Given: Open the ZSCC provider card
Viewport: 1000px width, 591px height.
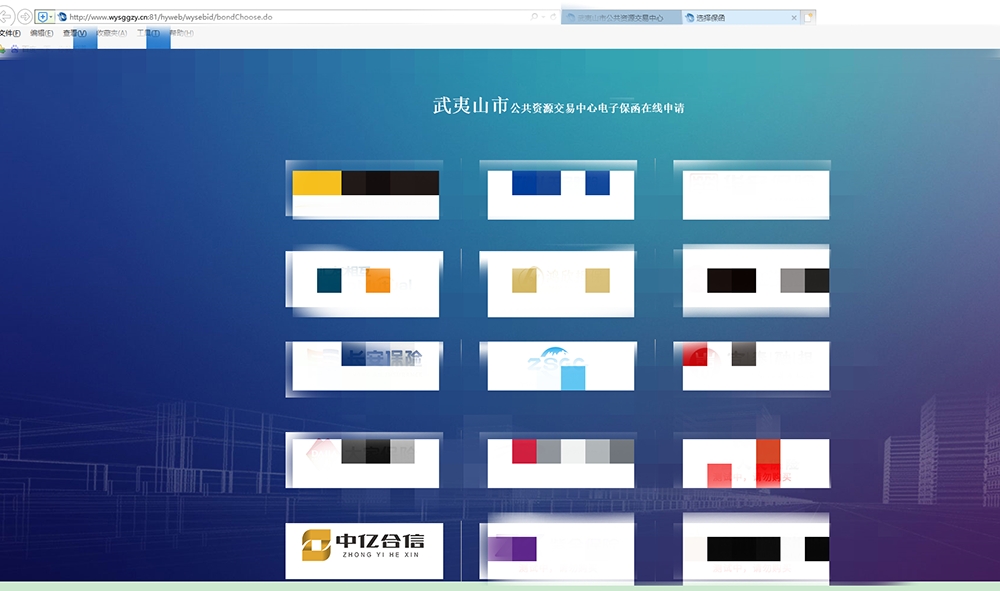Looking at the screenshot, I should point(560,367).
